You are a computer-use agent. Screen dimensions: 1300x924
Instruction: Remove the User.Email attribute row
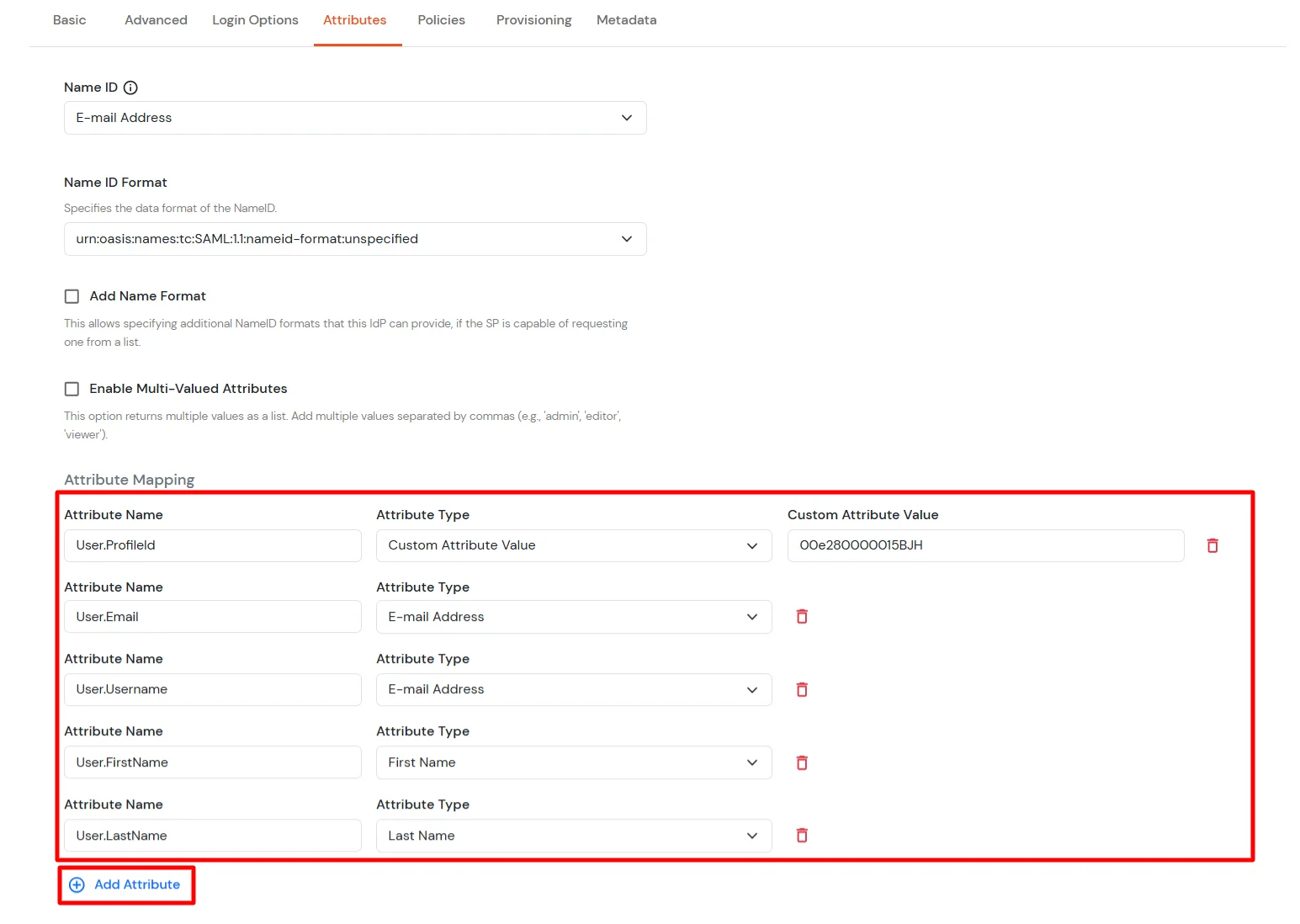click(x=801, y=616)
